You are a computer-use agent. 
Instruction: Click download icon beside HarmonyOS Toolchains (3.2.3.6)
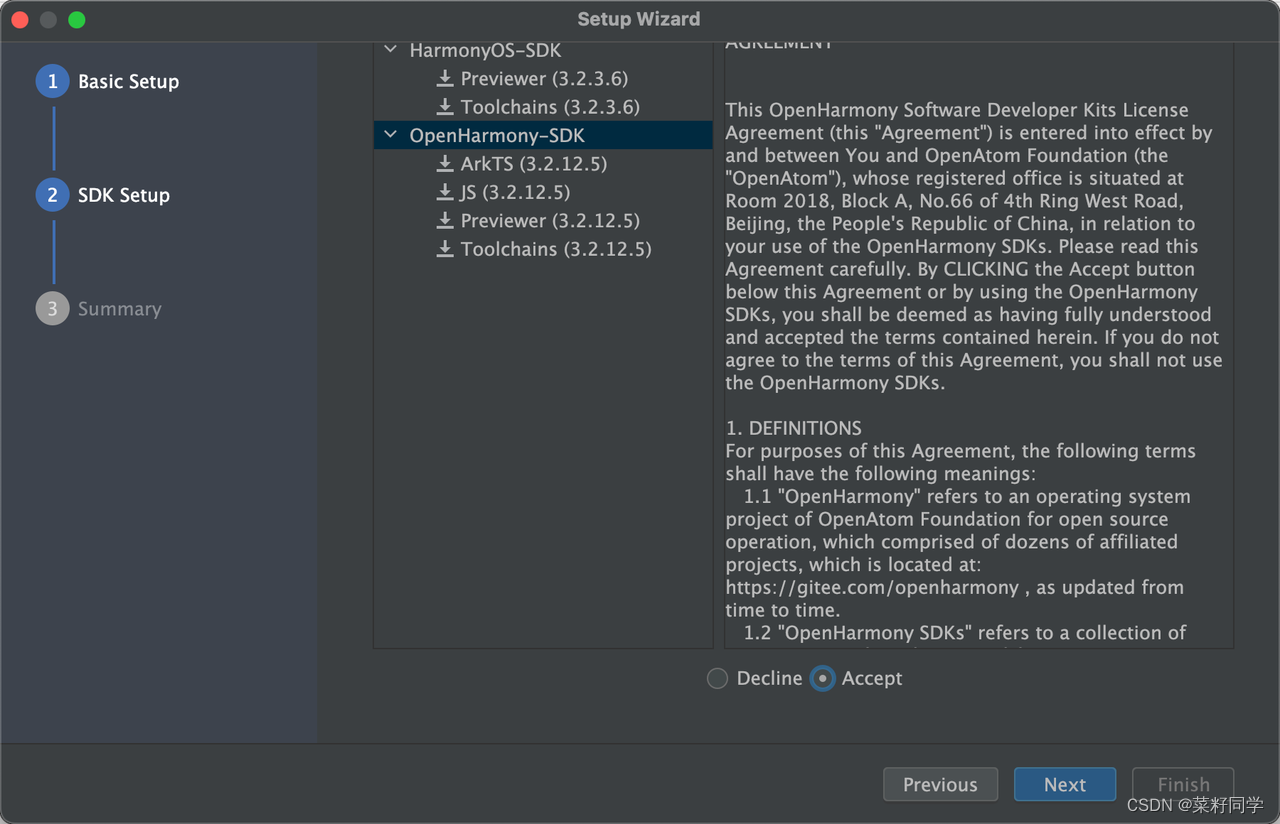pos(445,107)
